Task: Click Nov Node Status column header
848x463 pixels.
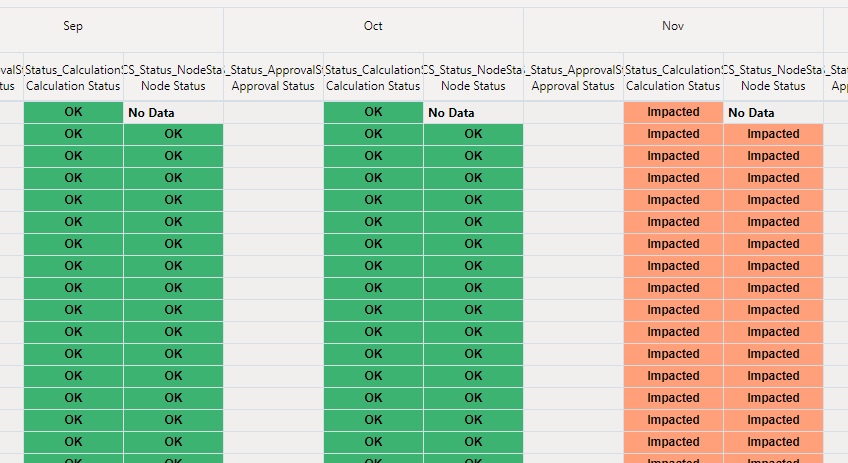Action: pyautogui.click(x=773, y=77)
